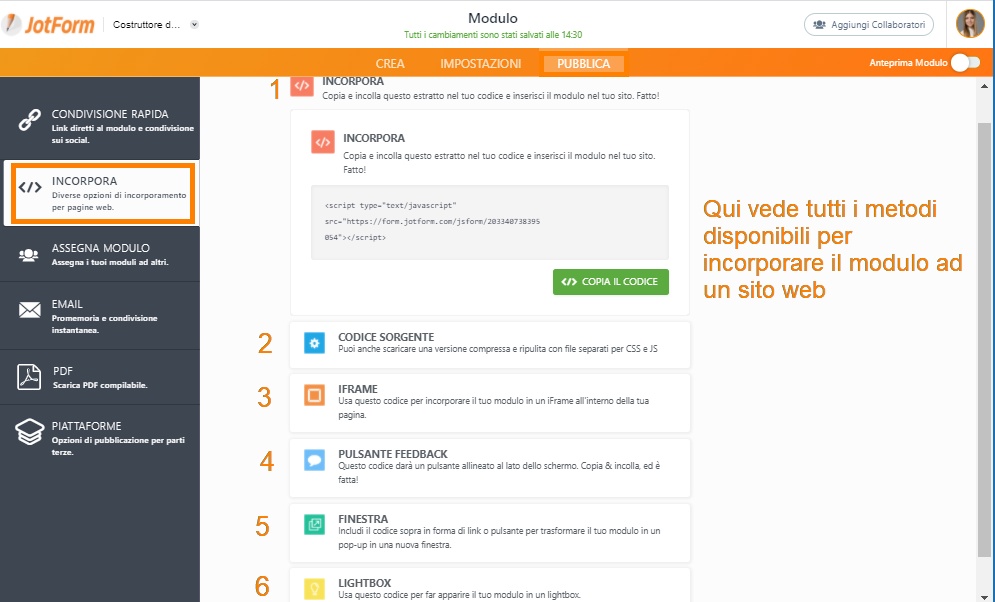This screenshot has width=995, height=602.
Task: Switch to the Crea tab
Action: pyautogui.click(x=390, y=64)
